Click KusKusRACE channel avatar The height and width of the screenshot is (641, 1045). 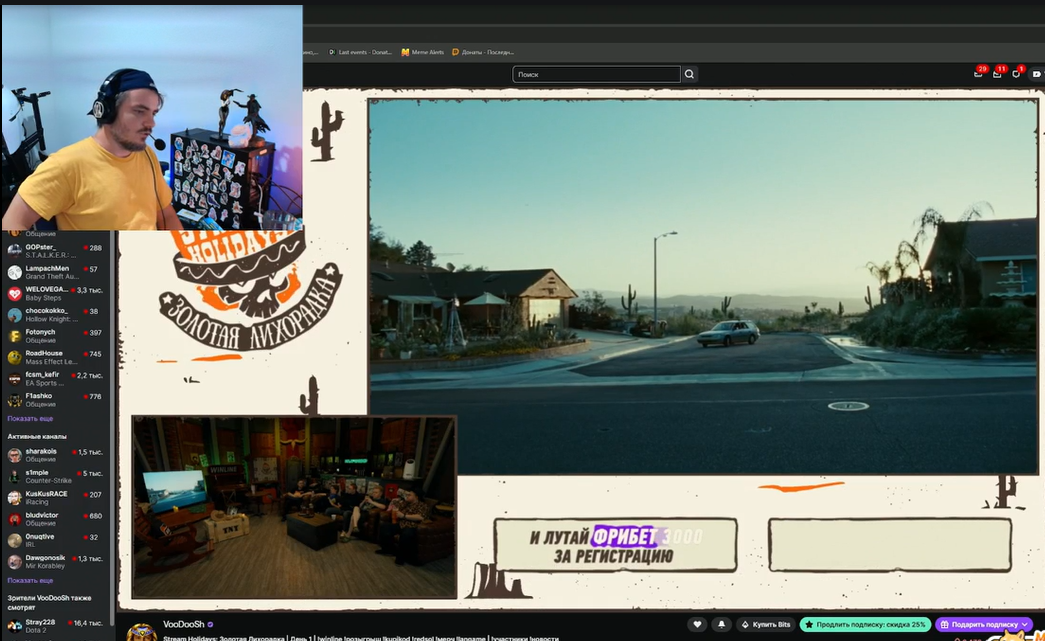click(x=15, y=498)
